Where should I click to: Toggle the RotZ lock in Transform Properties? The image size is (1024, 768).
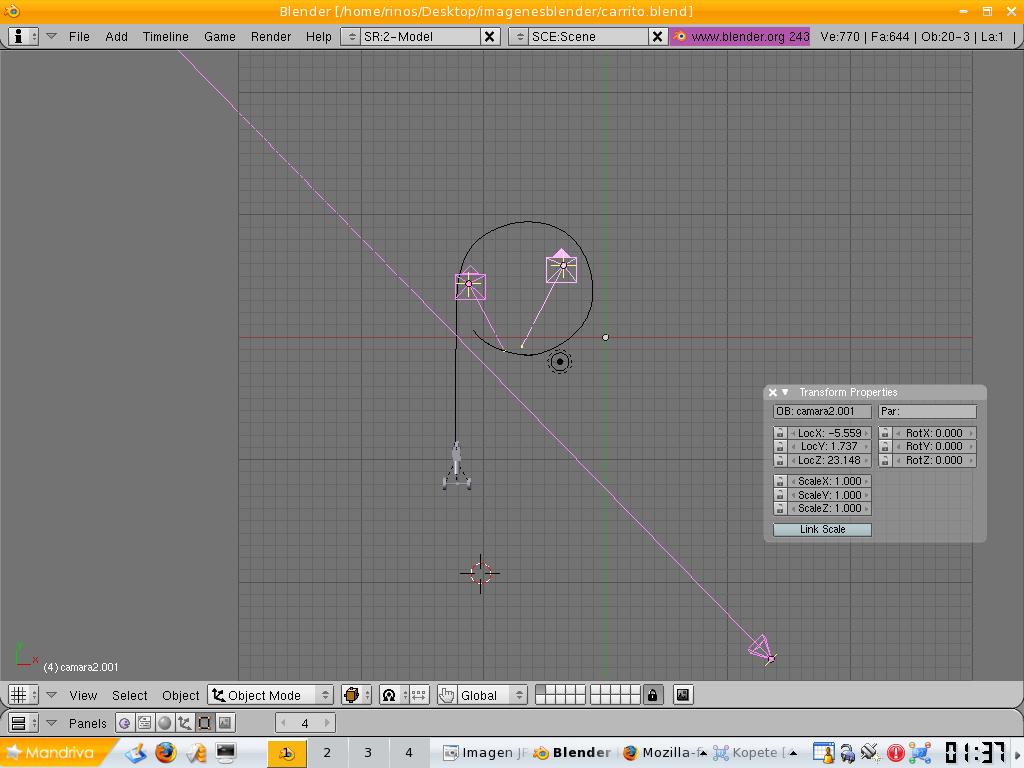pos(885,460)
